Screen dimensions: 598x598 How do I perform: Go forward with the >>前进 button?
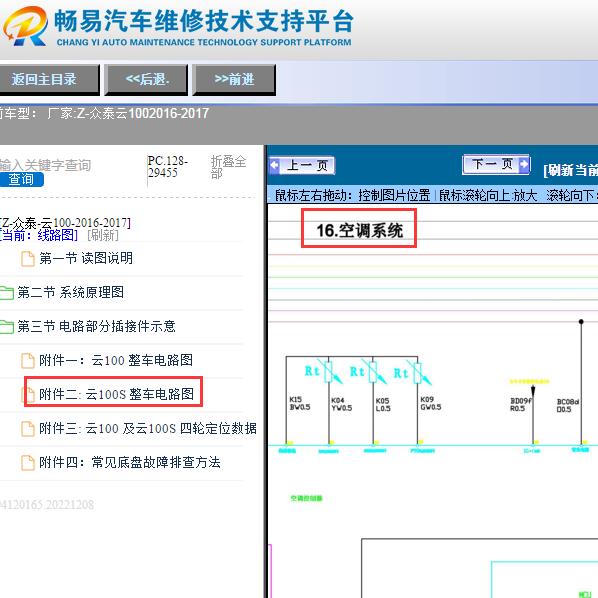[x=234, y=79]
